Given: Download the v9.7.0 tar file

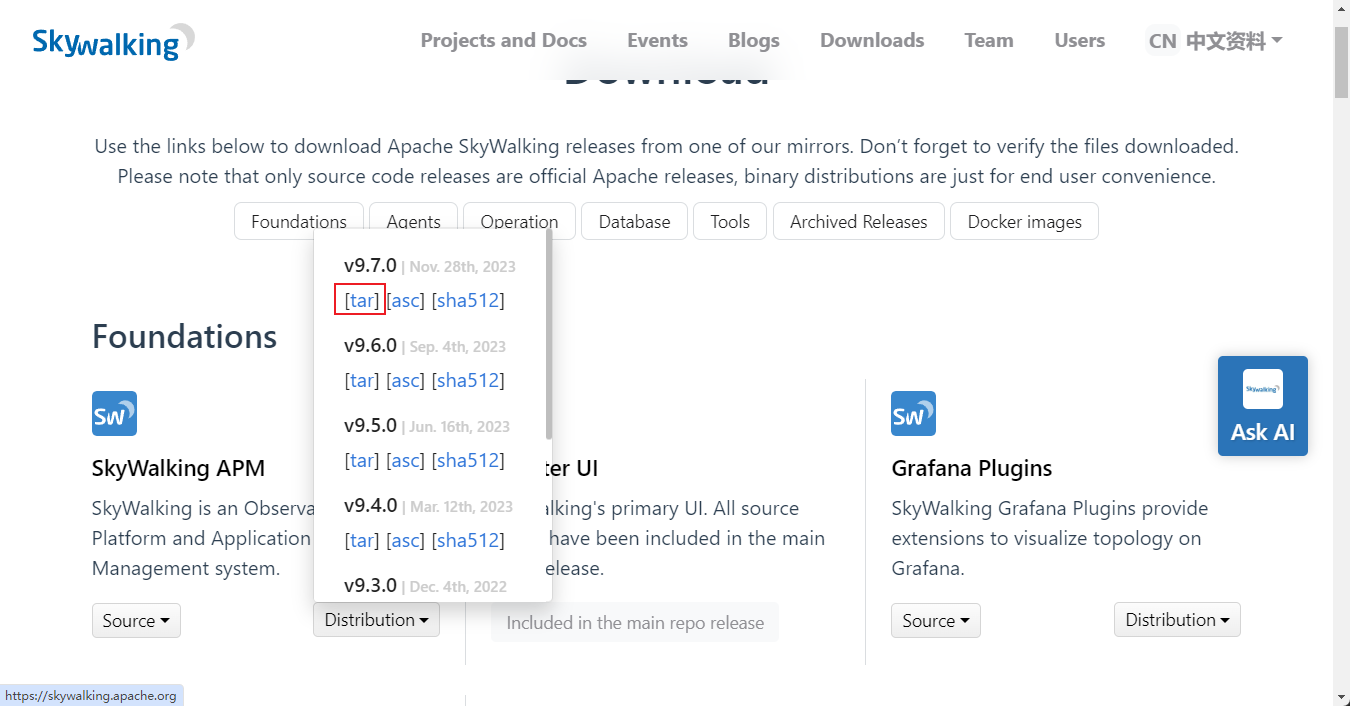Looking at the screenshot, I should pyautogui.click(x=361, y=300).
